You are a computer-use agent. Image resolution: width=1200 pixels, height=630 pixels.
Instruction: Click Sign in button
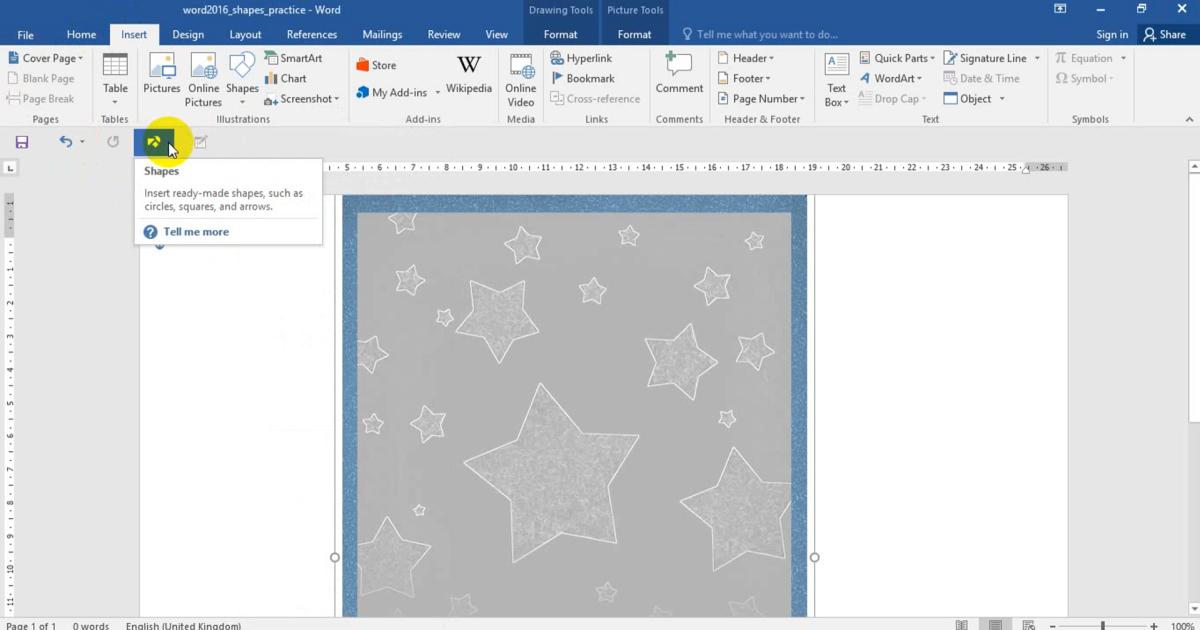(x=1112, y=34)
